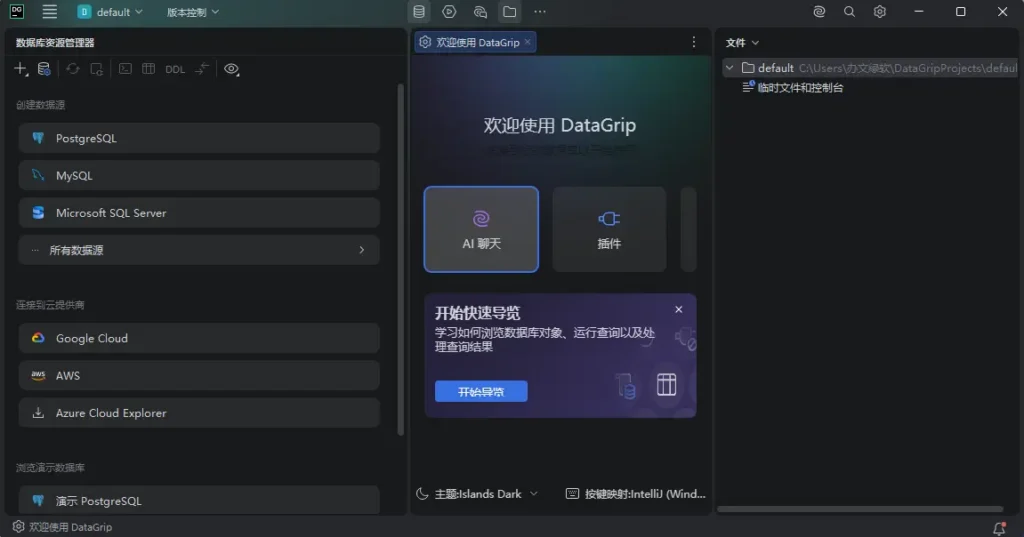This screenshot has width=1024, height=537.
Task: Connect to AWS cloud provider
Action: (199, 376)
